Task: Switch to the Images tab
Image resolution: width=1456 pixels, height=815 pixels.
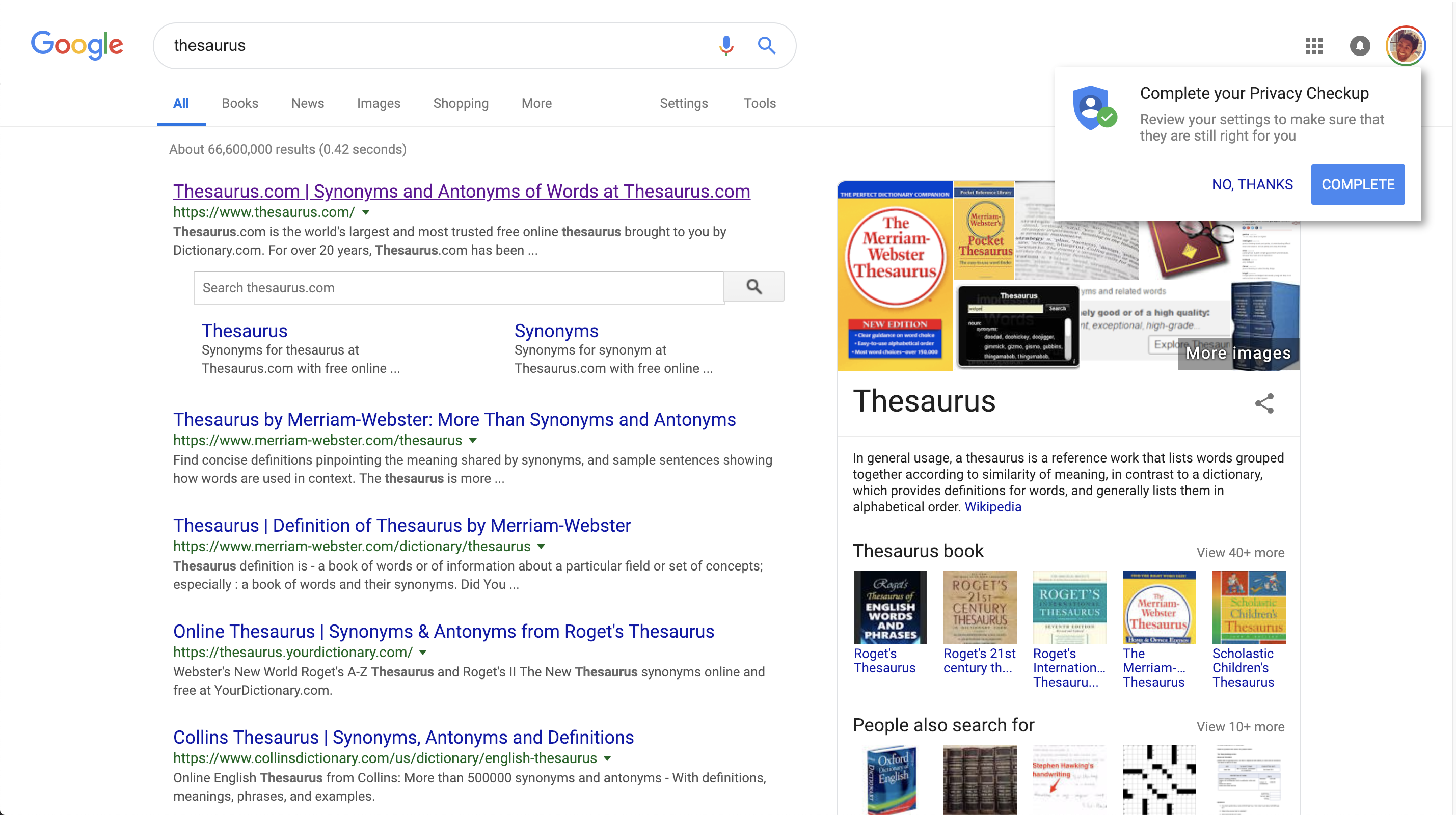Action: pyautogui.click(x=379, y=103)
